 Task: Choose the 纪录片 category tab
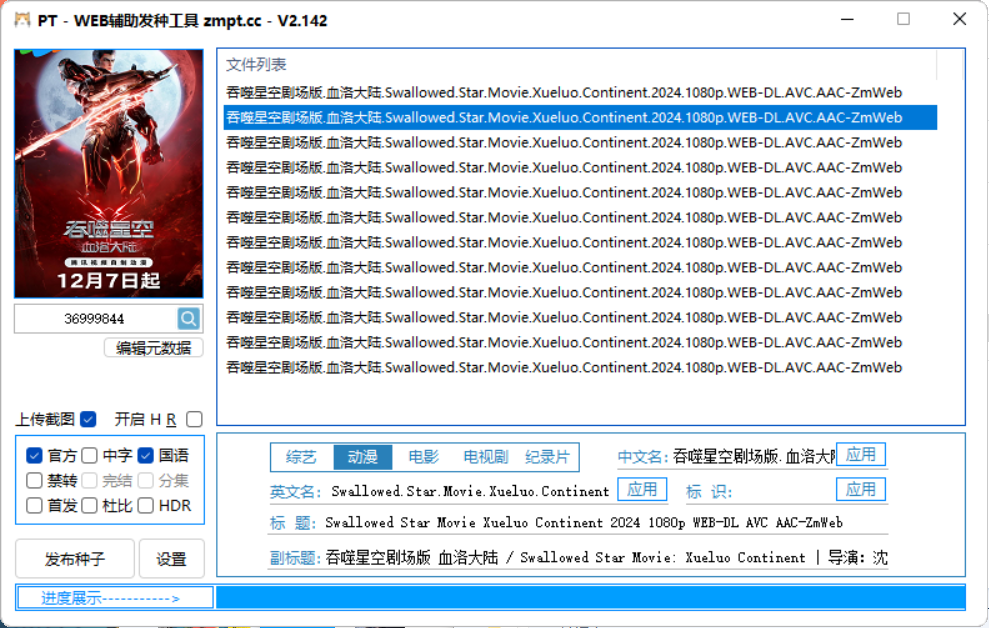[547, 457]
